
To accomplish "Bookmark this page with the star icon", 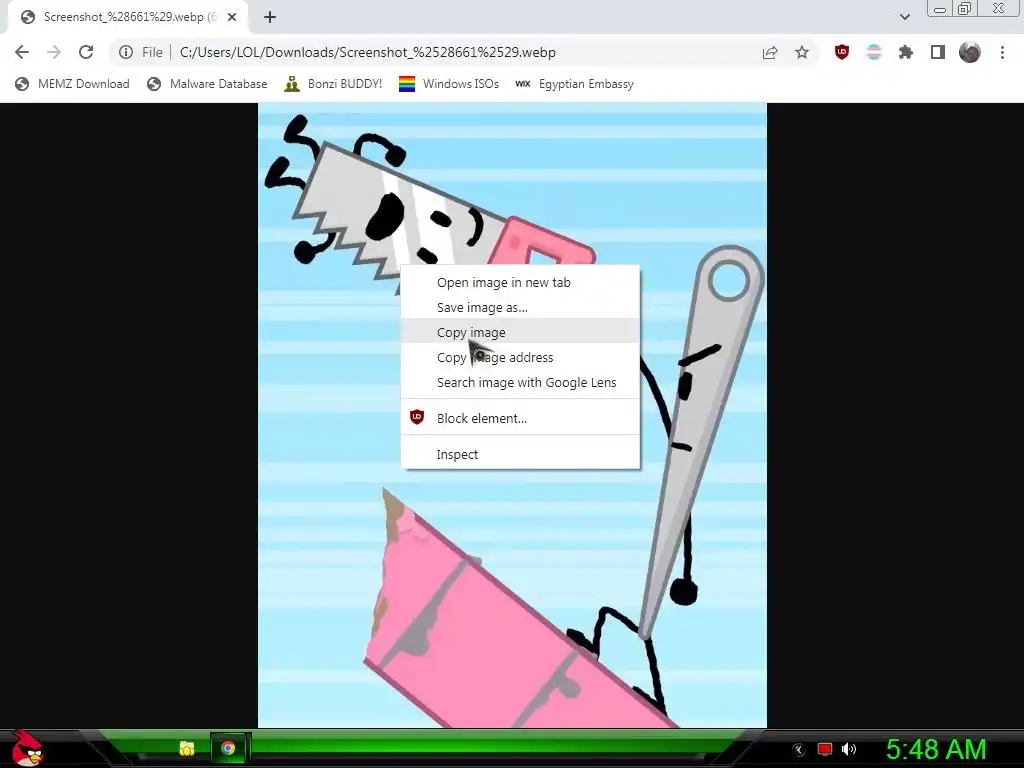I will pos(802,52).
